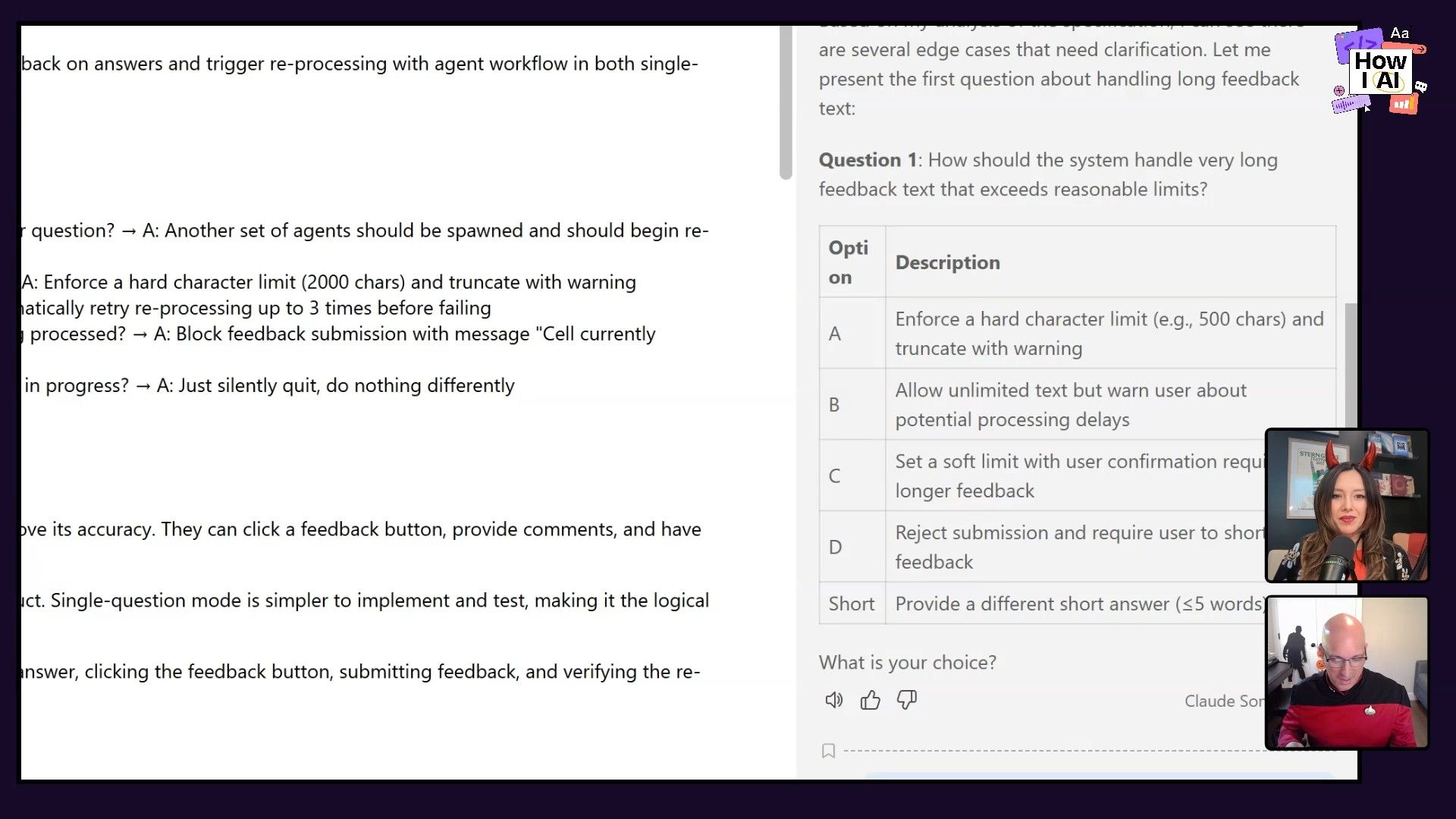The width and height of the screenshot is (1456, 819).
Task: Click 'Single-question mode is simpler to implement' line
Action: click(x=365, y=601)
